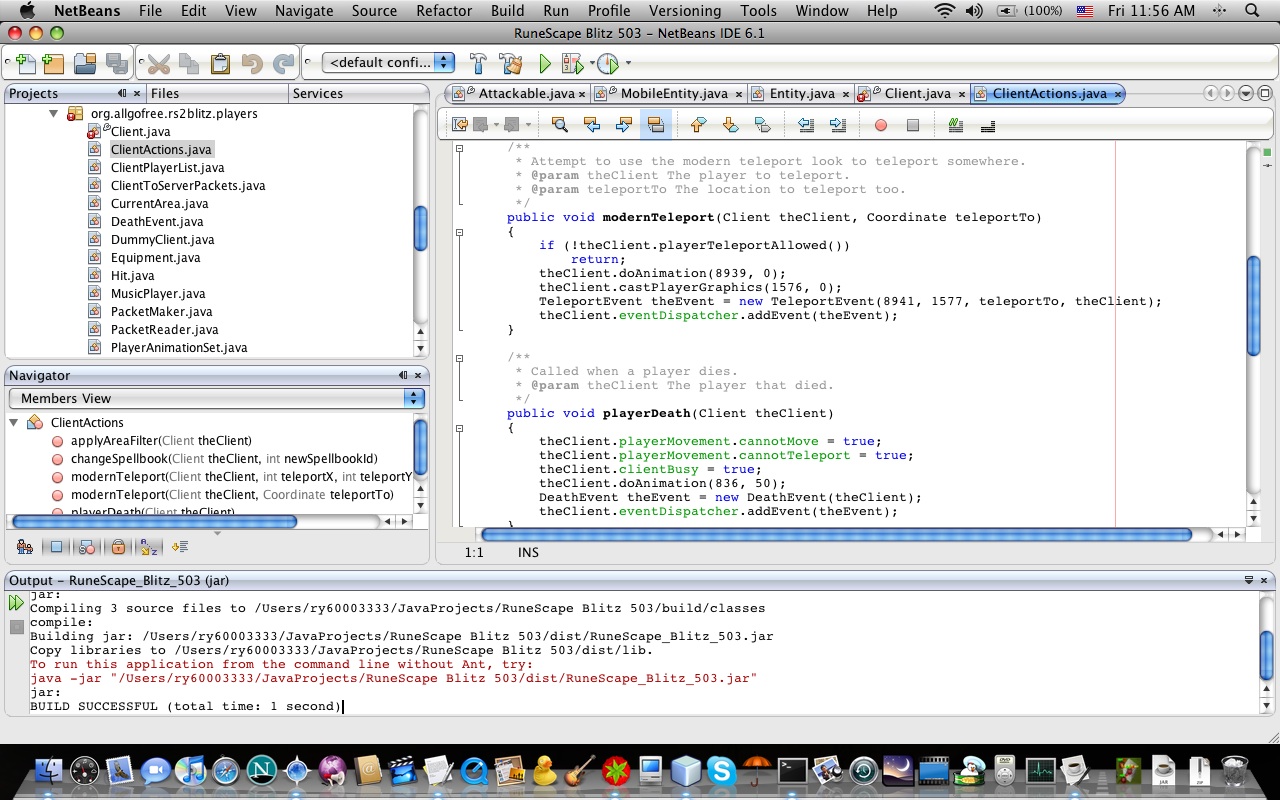Click the Find Next Occurrence icon
1280x800 pixels.
(623, 125)
